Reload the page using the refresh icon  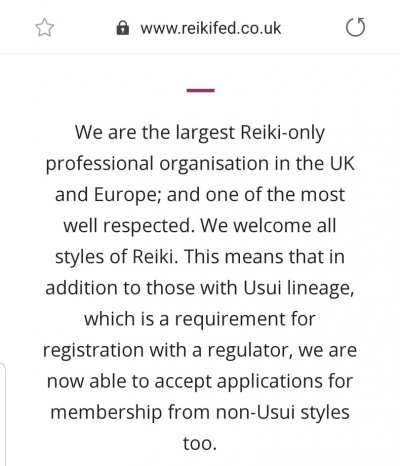click(355, 27)
